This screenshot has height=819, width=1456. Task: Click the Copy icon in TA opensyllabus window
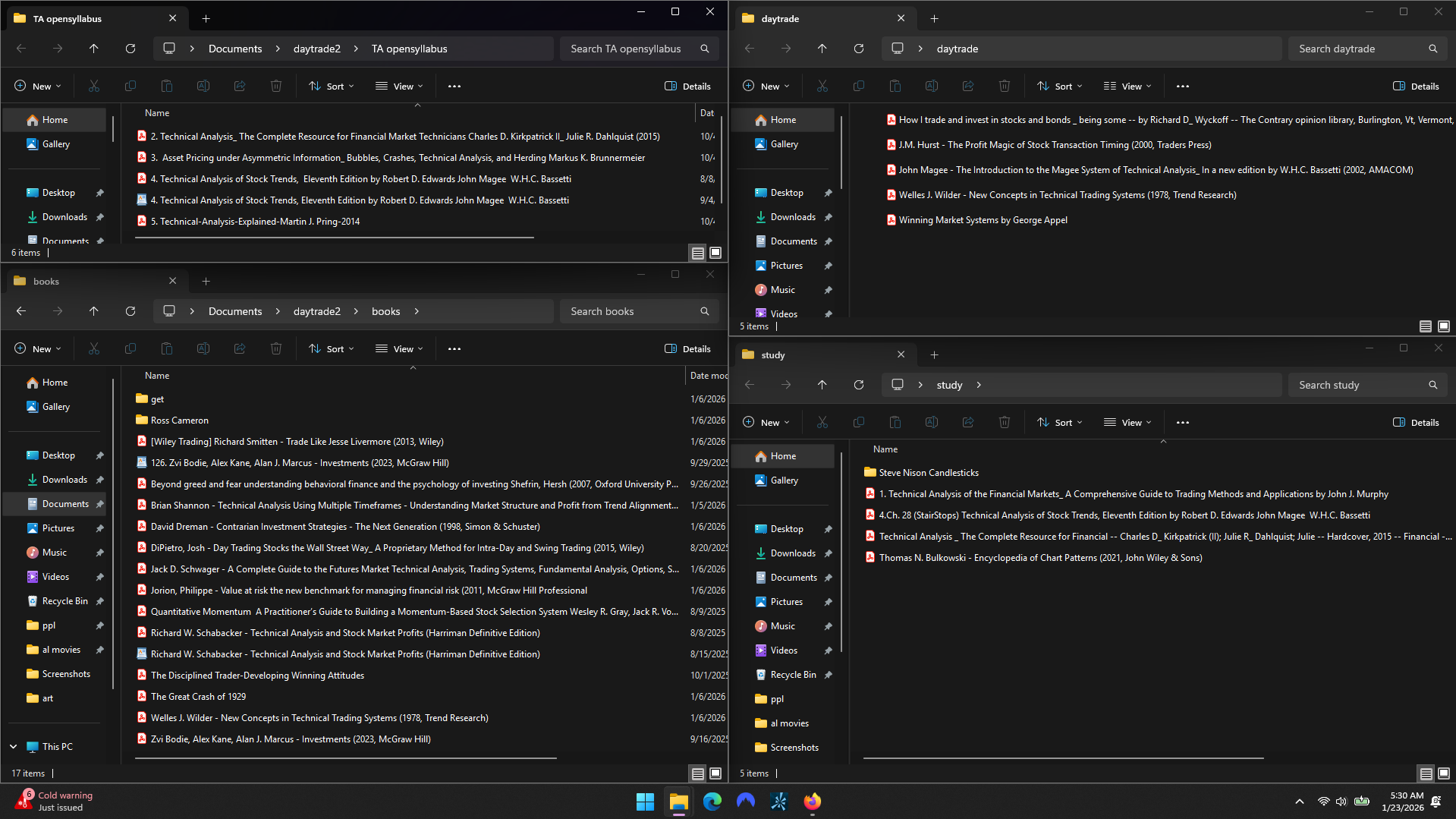coord(131,87)
